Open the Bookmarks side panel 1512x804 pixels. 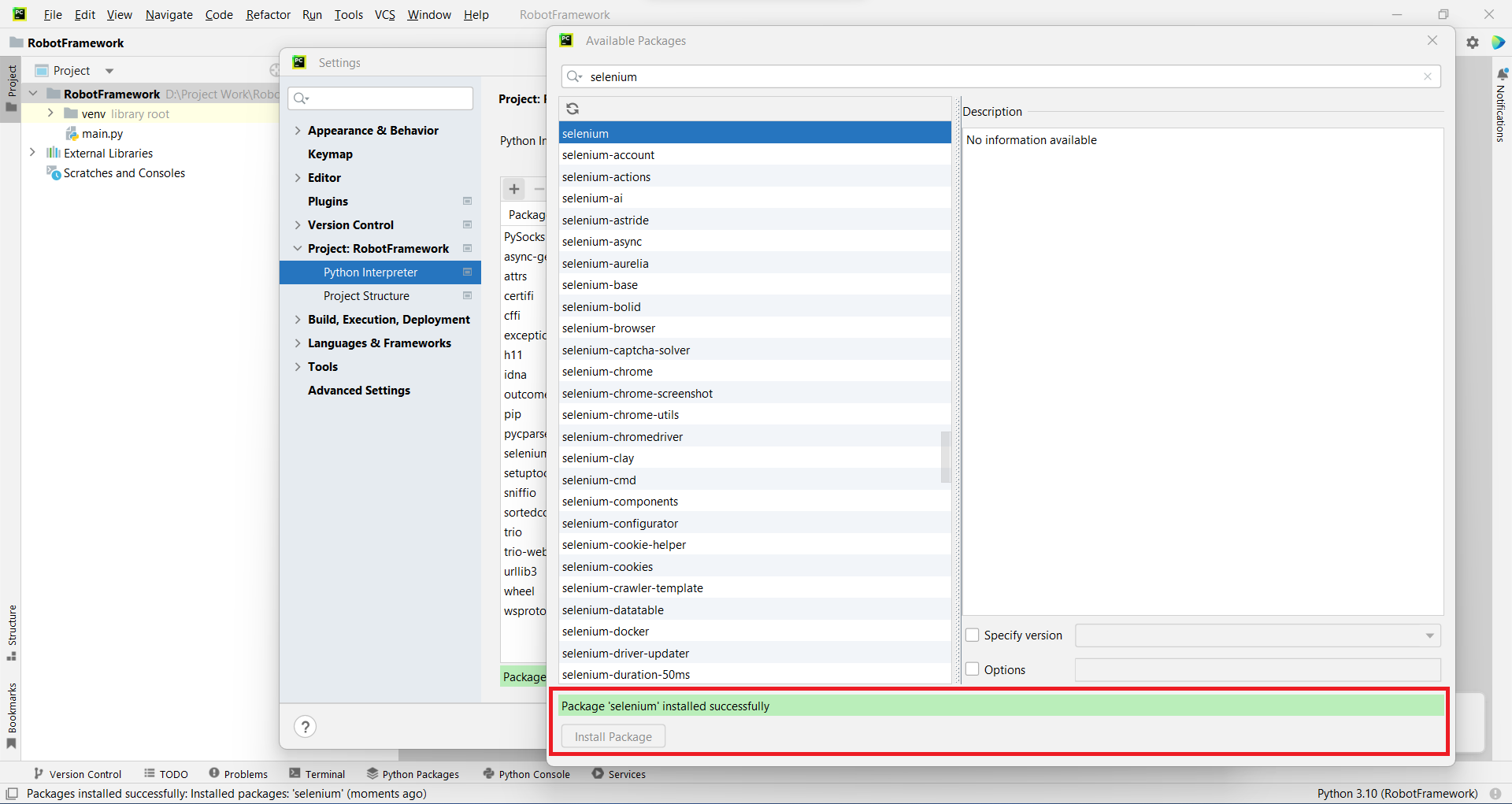(x=11, y=715)
